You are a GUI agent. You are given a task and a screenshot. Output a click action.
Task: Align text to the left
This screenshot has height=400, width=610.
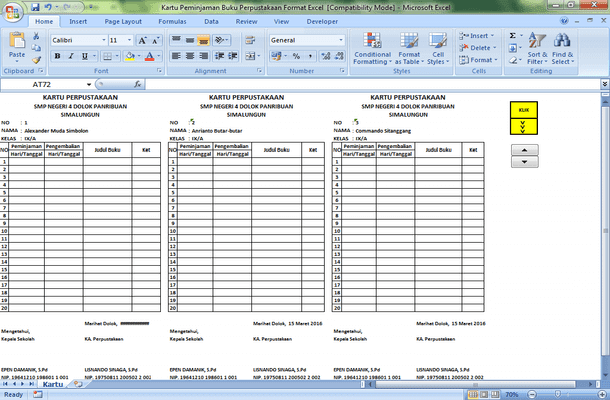point(176,56)
